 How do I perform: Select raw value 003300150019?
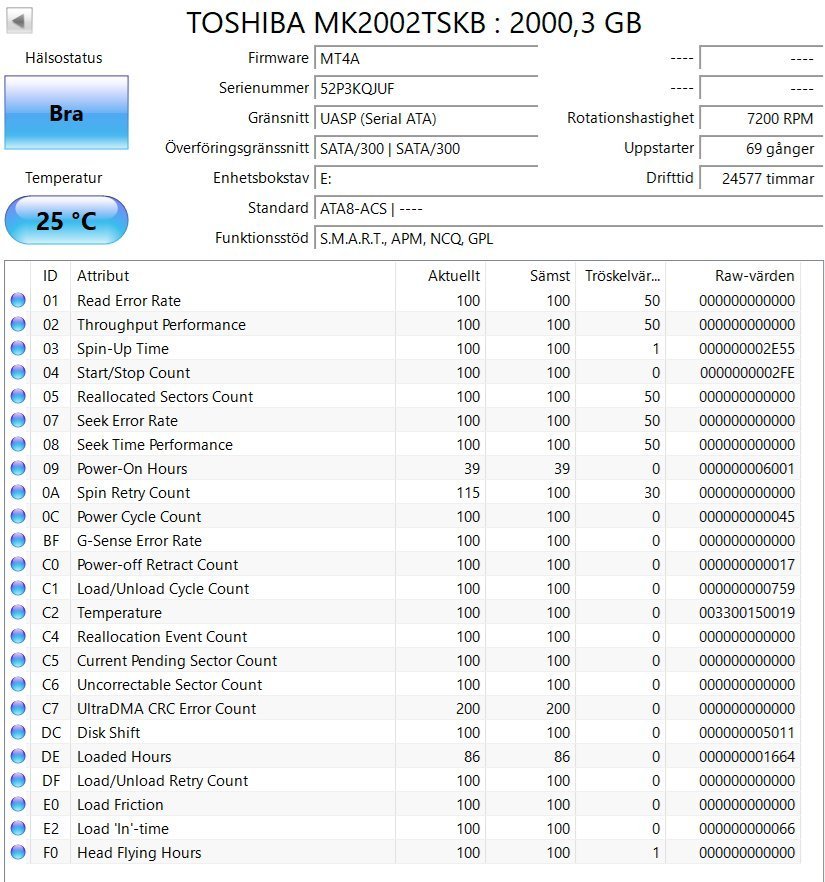[x=747, y=613]
